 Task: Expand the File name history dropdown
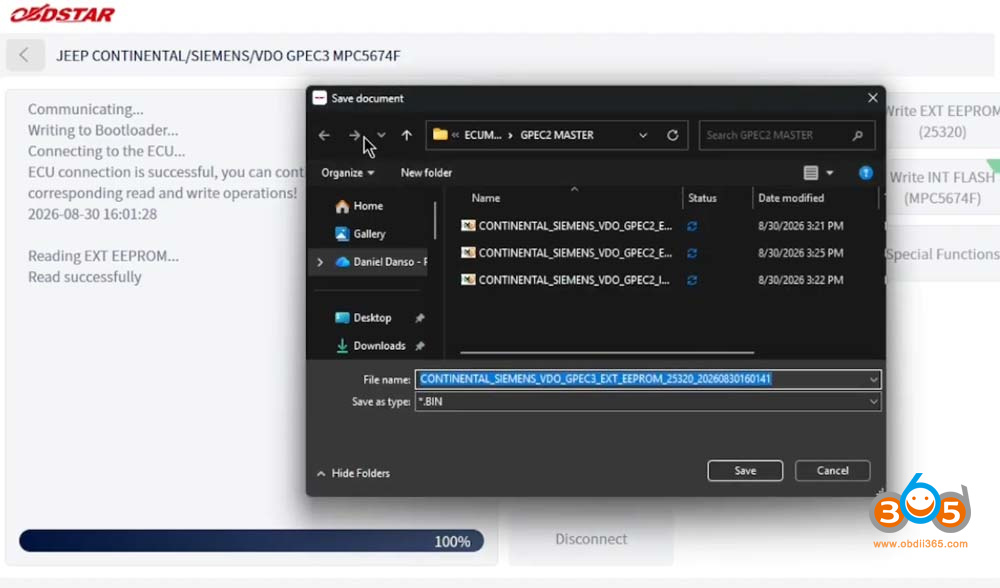[x=873, y=379]
